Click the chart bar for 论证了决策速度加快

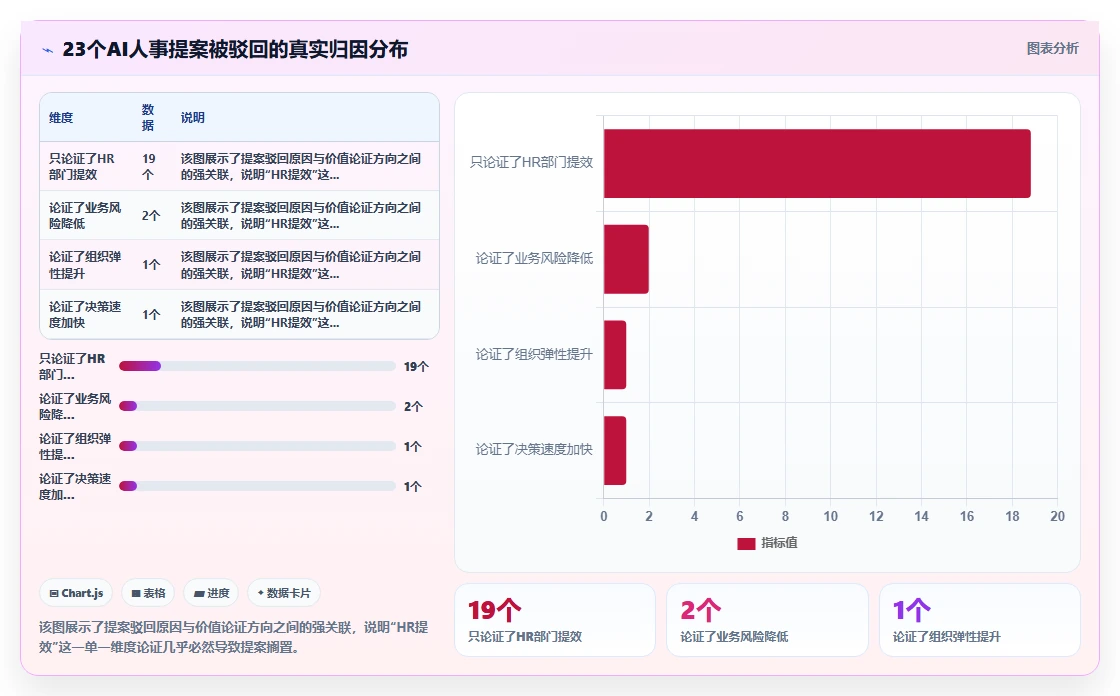pos(615,450)
